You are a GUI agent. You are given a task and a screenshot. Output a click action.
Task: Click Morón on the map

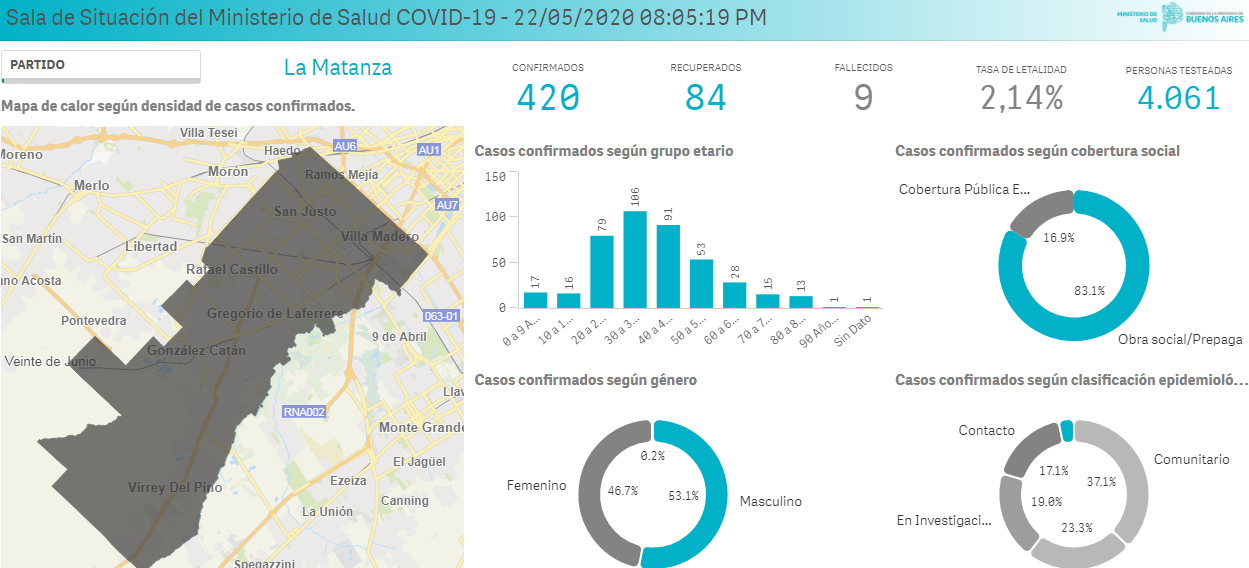click(227, 171)
